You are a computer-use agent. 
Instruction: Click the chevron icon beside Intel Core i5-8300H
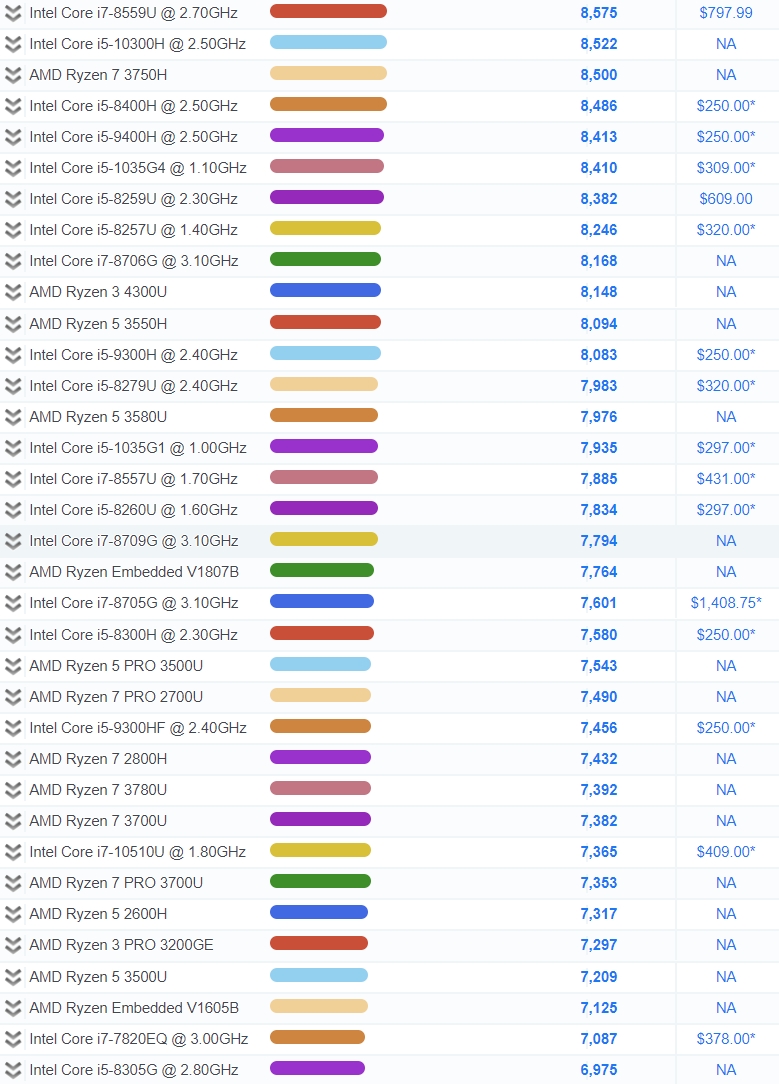point(13,635)
